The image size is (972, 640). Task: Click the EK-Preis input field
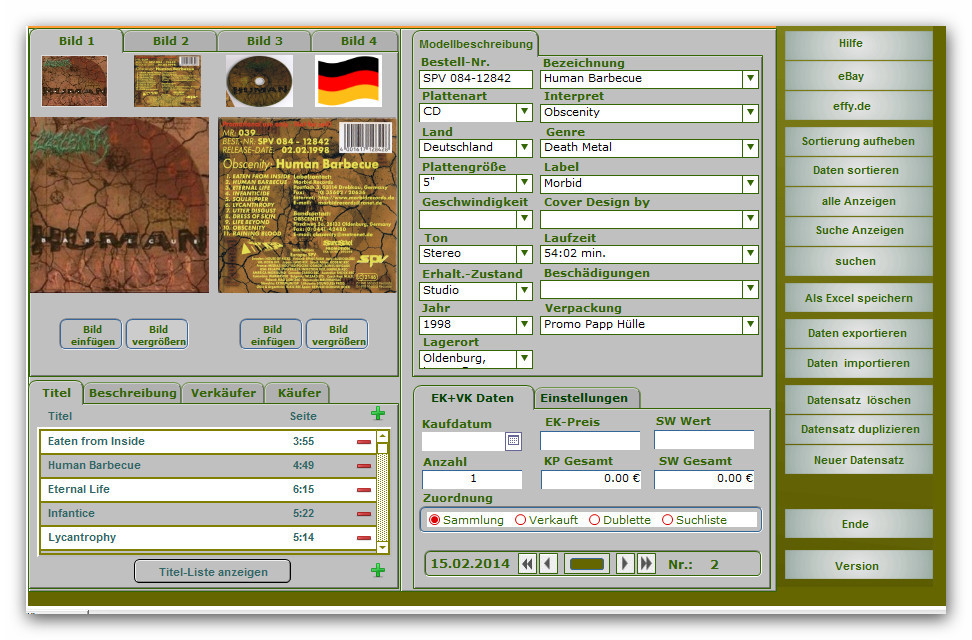(x=590, y=440)
